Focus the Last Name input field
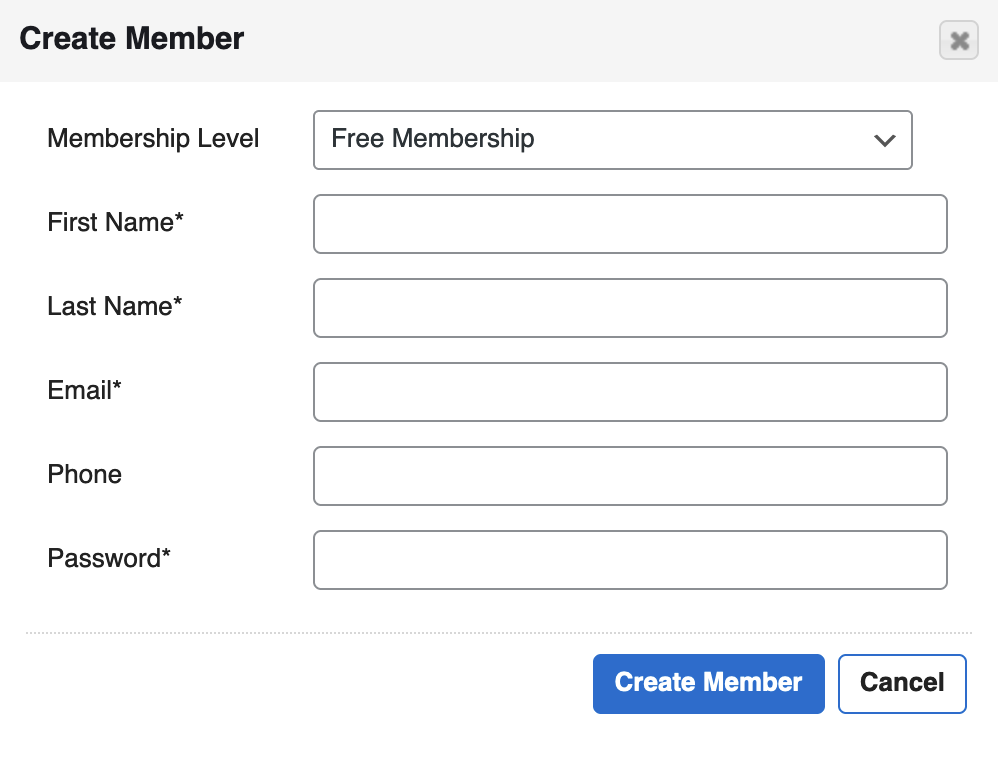The width and height of the screenshot is (998, 758). pyautogui.click(x=630, y=308)
